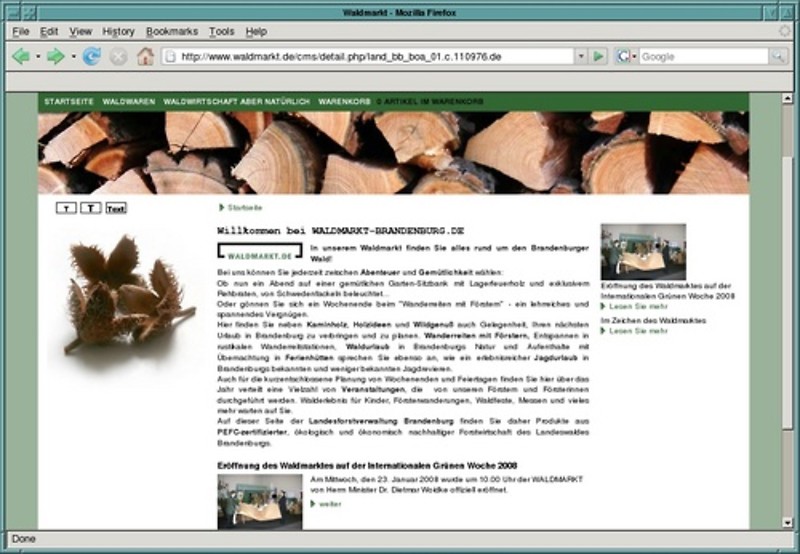Select the smallest text size T button
This screenshot has height=554, width=800.
[x=66, y=208]
